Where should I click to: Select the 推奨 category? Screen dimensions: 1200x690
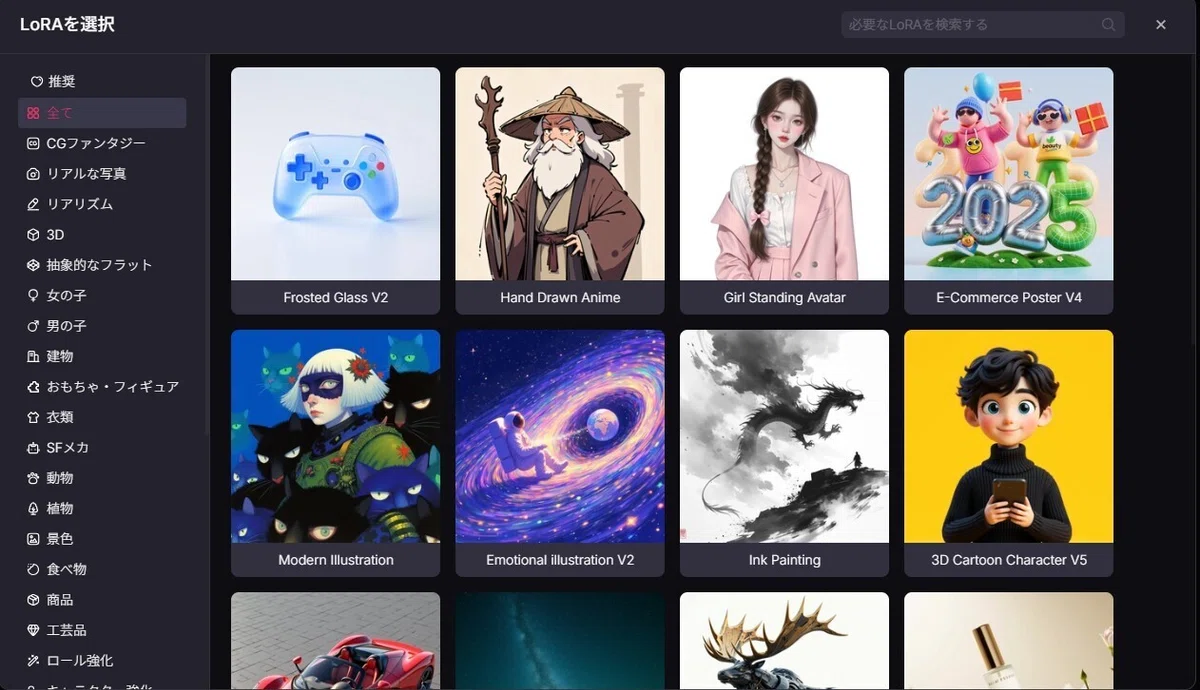[102, 82]
